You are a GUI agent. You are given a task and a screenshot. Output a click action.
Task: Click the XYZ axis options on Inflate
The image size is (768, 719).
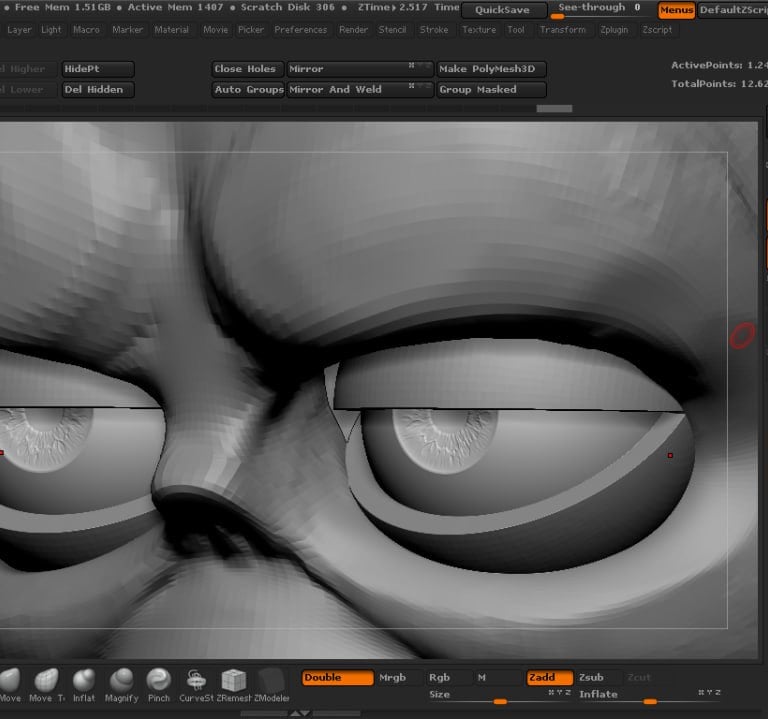click(x=709, y=692)
